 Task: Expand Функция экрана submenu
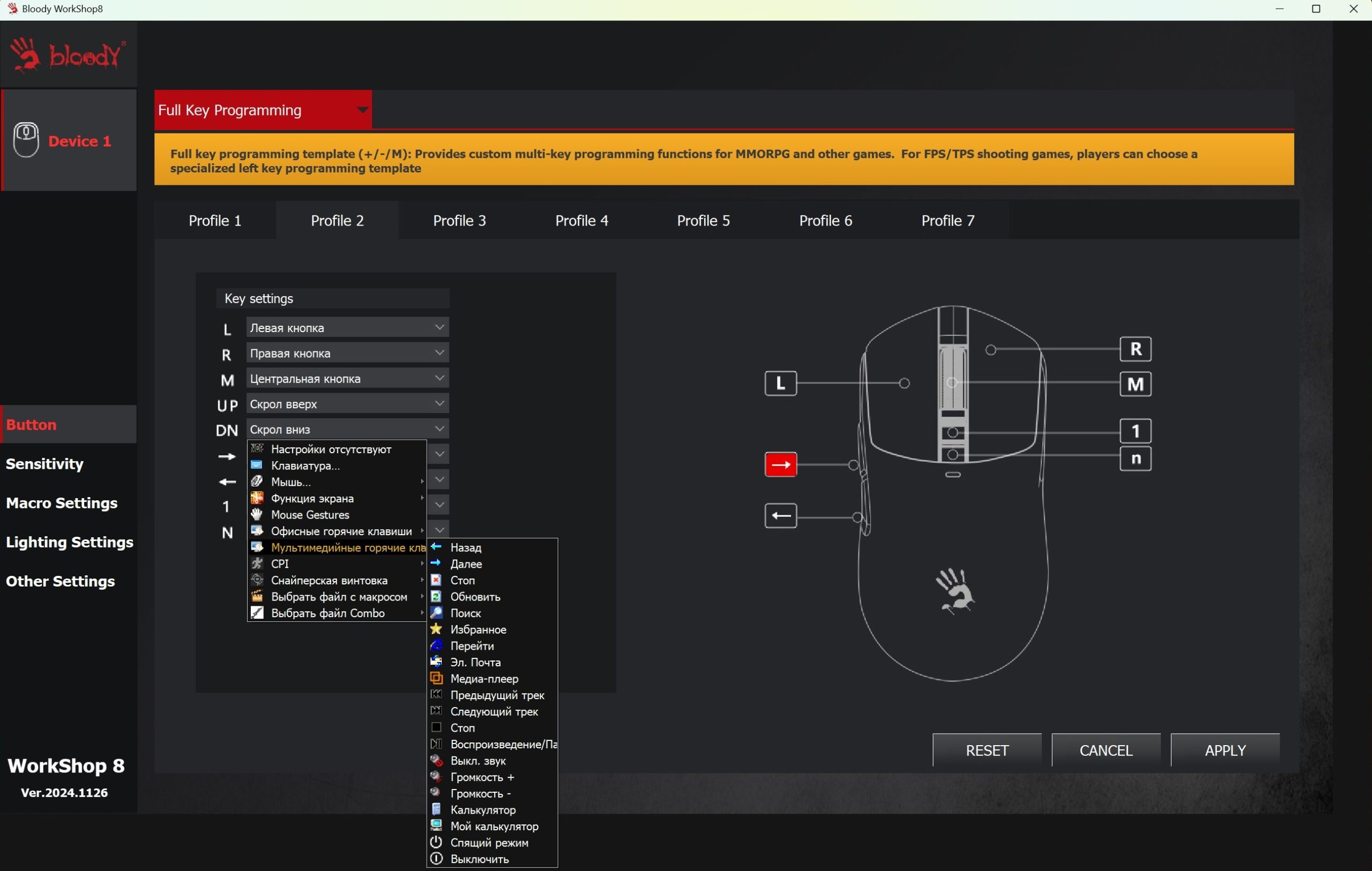point(337,499)
